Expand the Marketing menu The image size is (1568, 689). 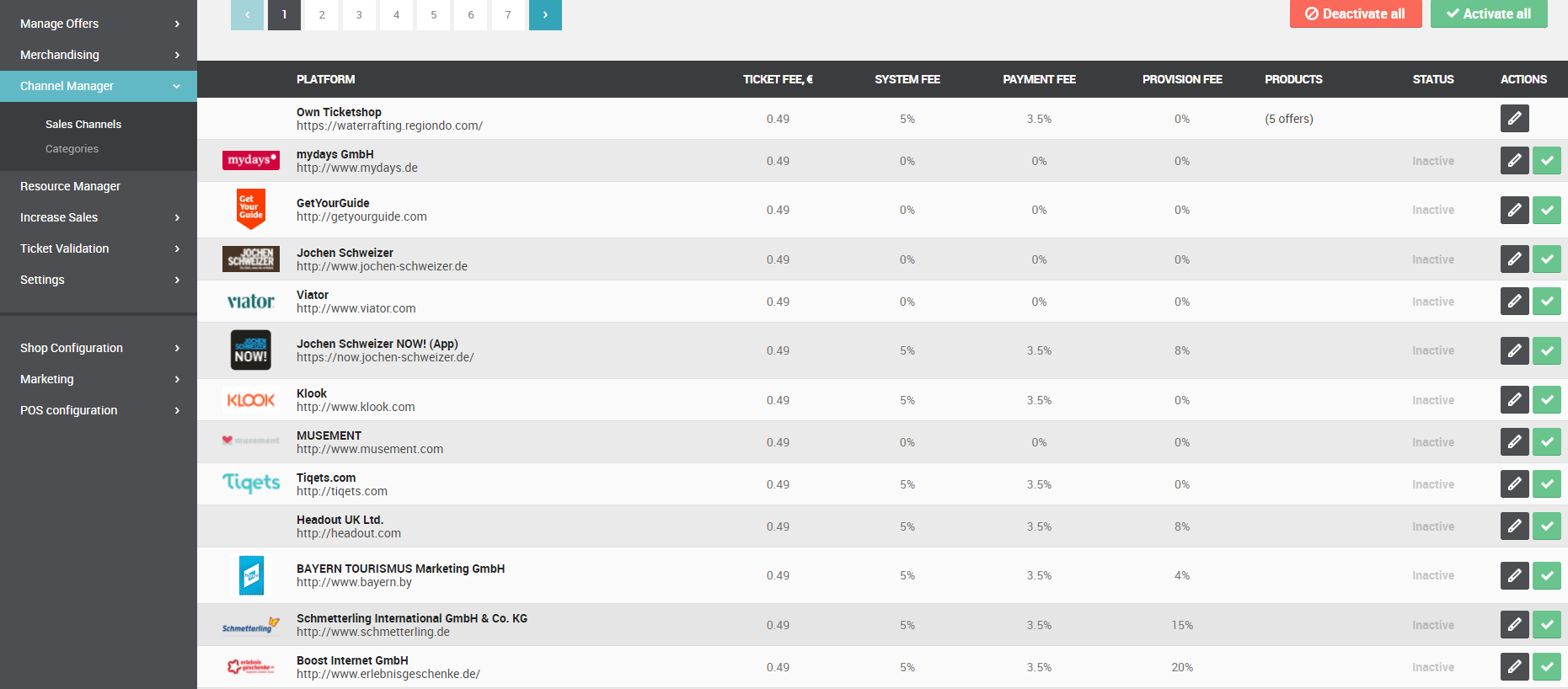[x=99, y=379]
